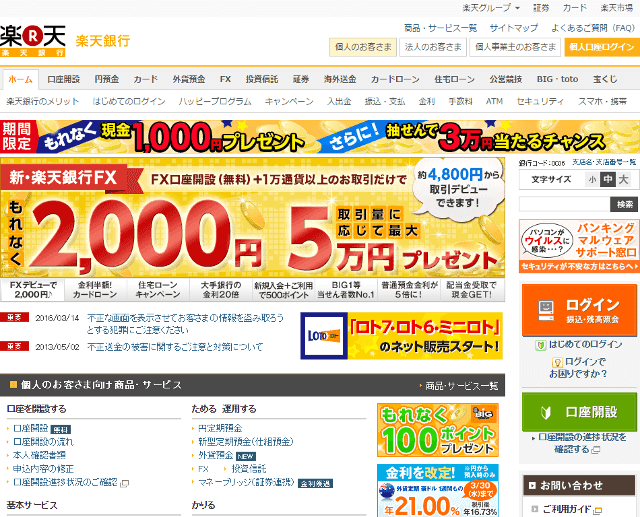
Task: Click the green 口座開設 button
Action: 579,412
